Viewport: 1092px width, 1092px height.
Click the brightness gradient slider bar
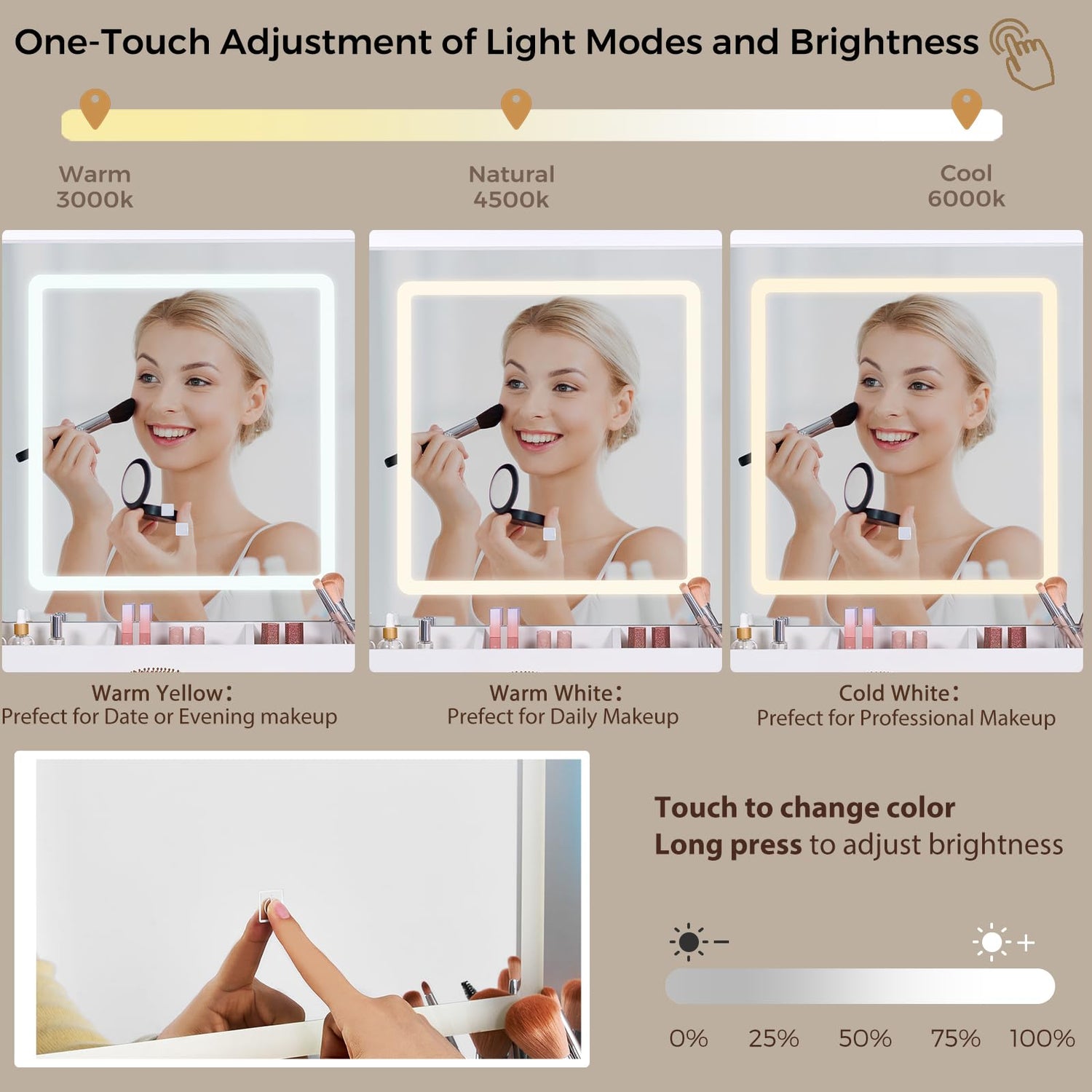tap(860, 986)
